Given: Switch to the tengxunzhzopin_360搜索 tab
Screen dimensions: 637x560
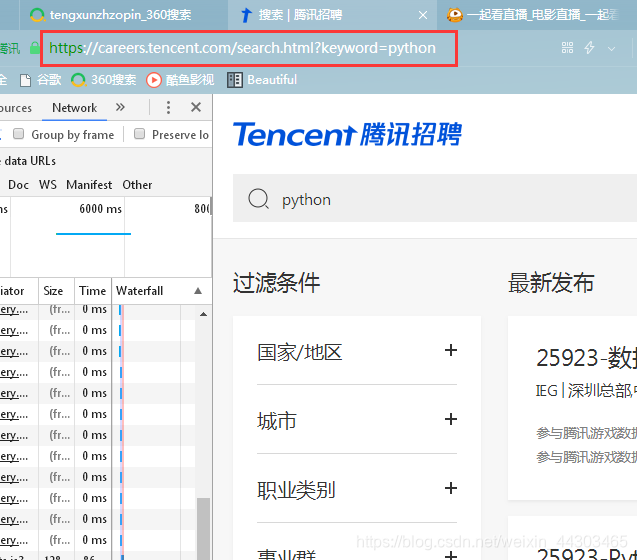Looking at the screenshot, I should pos(110,15).
